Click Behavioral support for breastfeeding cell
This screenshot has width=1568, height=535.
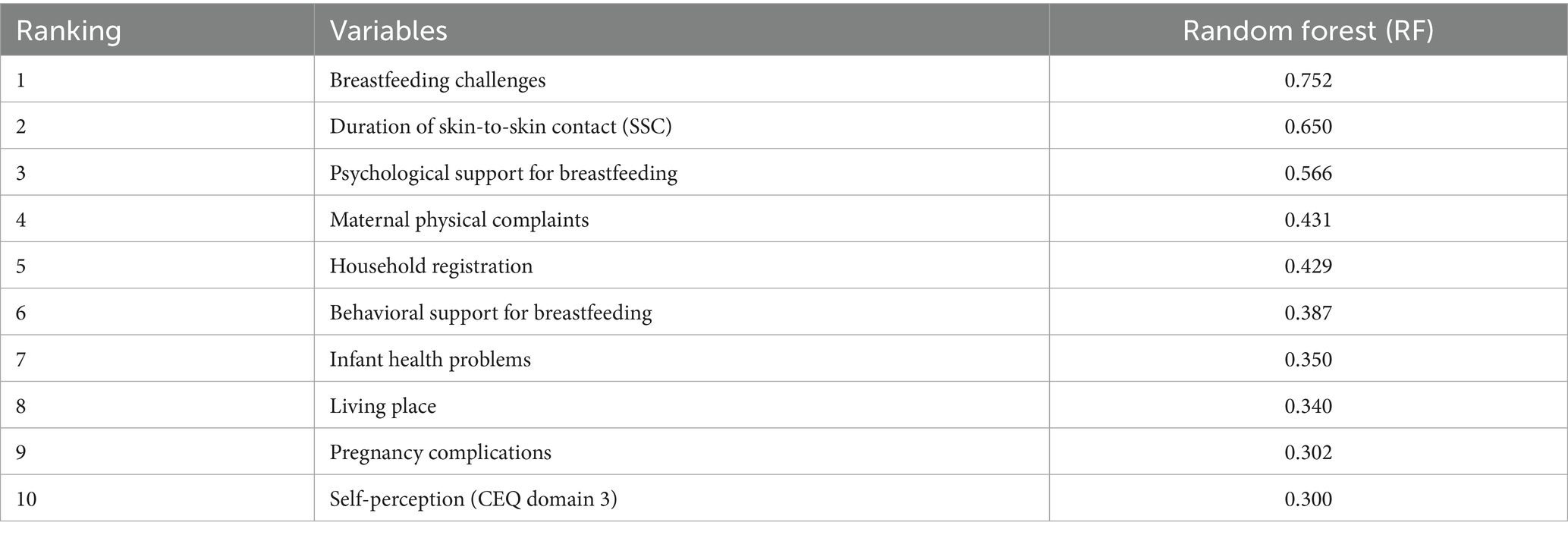[x=491, y=313]
